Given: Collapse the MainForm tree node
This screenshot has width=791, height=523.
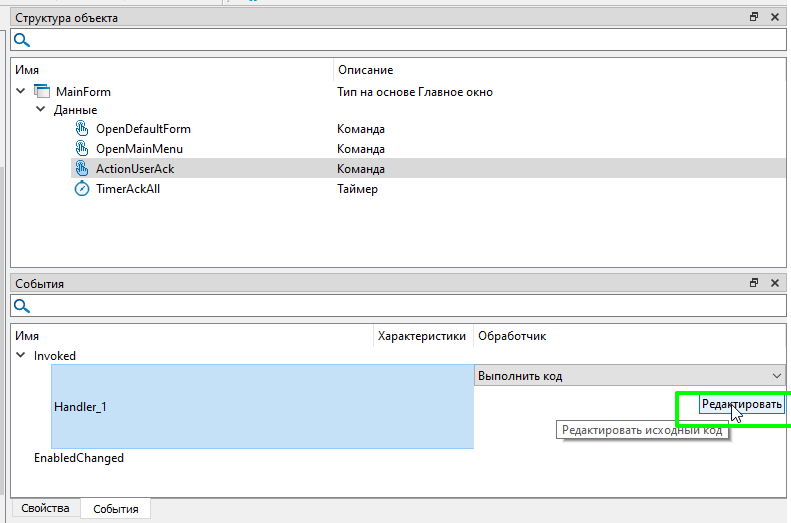Looking at the screenshot, I should [x=22, y=92].
